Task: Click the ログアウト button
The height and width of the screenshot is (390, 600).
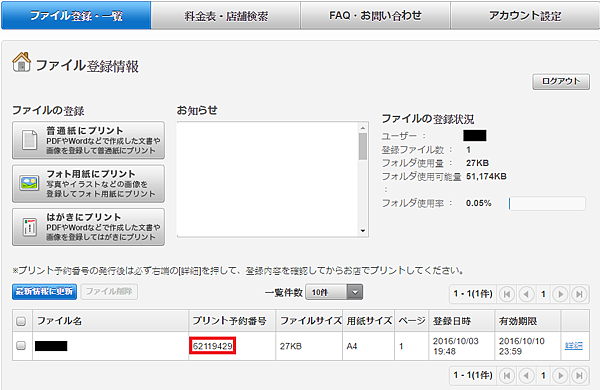Action: (x=561, y=82)
